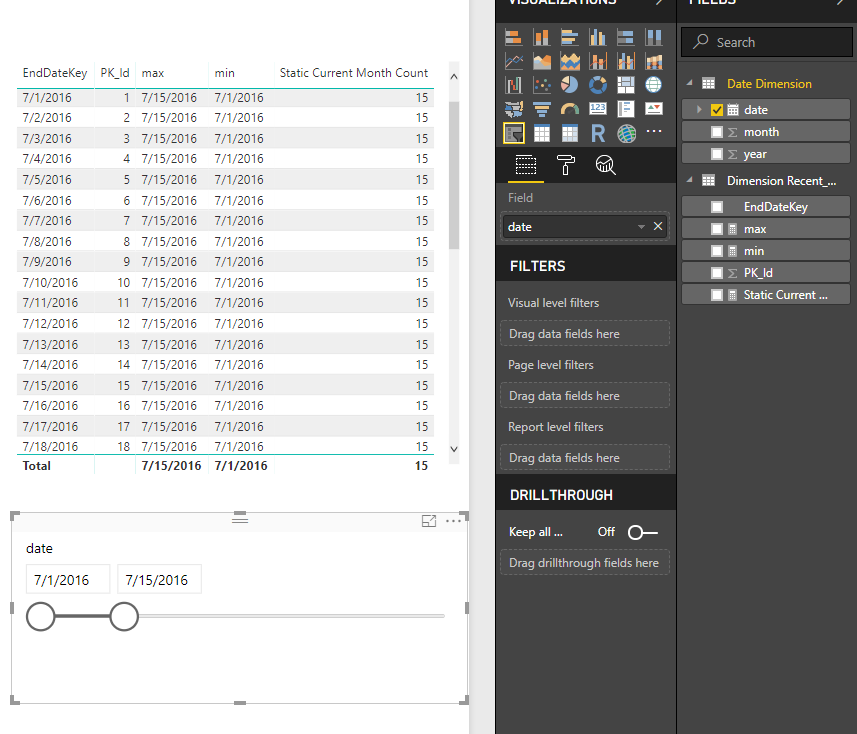
Task: Open the Analytics magnifier tab
Action: click(x=605, y=165)
